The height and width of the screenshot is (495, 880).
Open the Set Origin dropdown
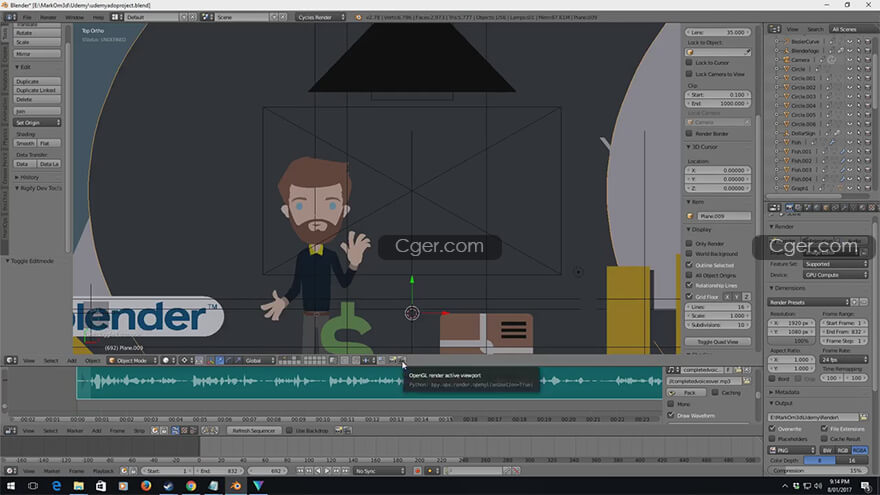[37, 122]
